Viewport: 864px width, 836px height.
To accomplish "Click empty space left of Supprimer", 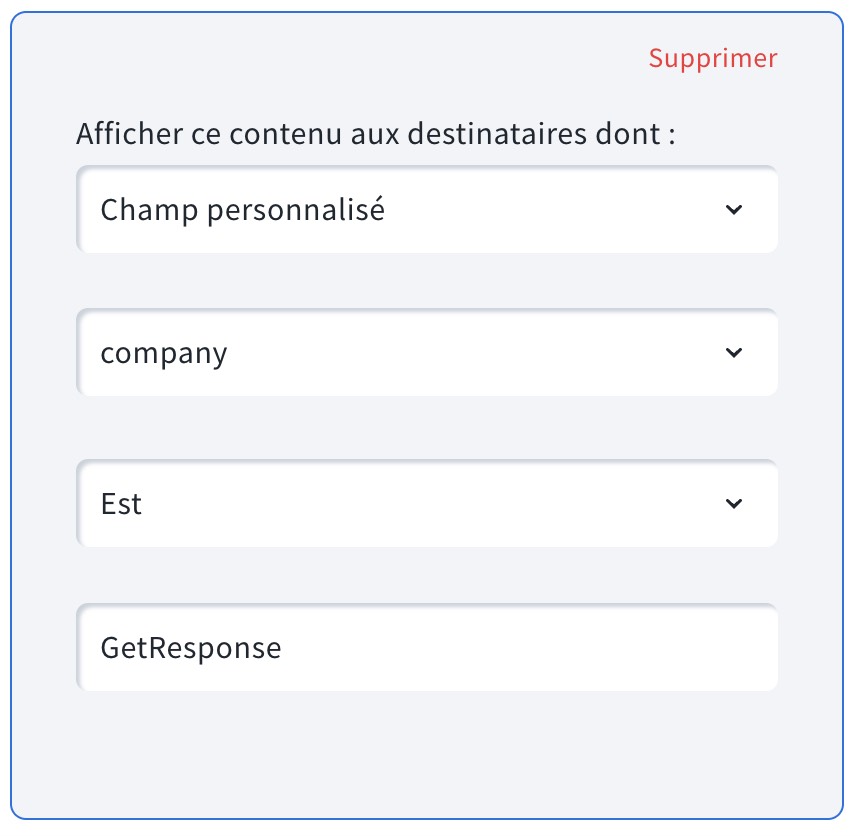I will coord(350,58).
